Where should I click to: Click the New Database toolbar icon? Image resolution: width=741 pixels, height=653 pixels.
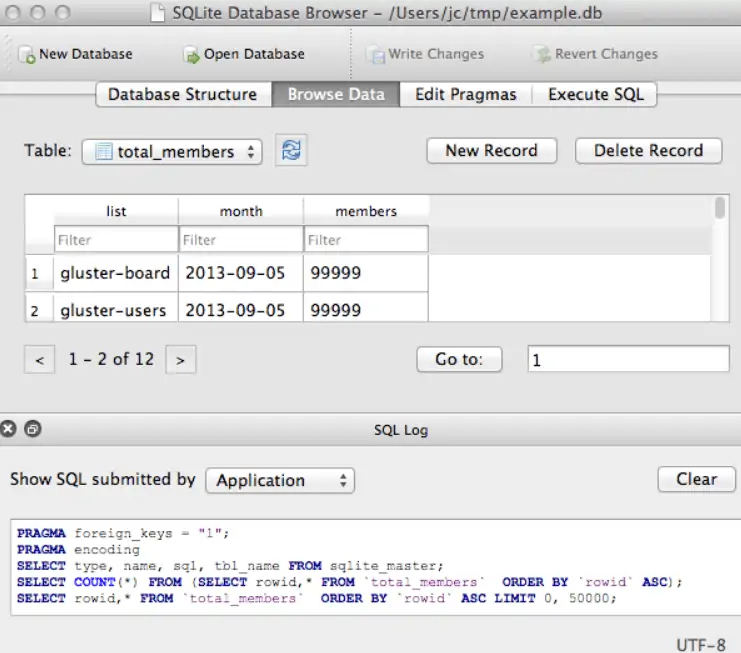(27, 55)
